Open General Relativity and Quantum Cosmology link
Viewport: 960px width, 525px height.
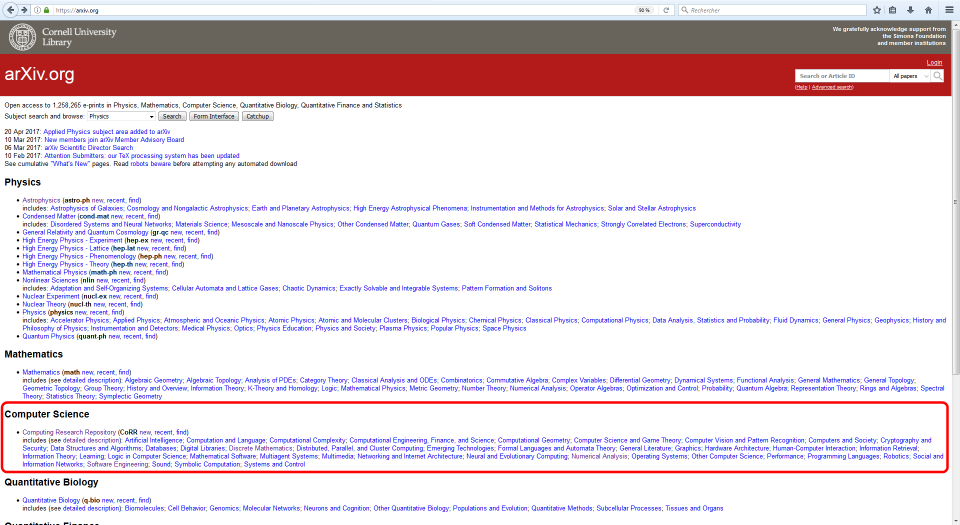[x=85, y=232]
